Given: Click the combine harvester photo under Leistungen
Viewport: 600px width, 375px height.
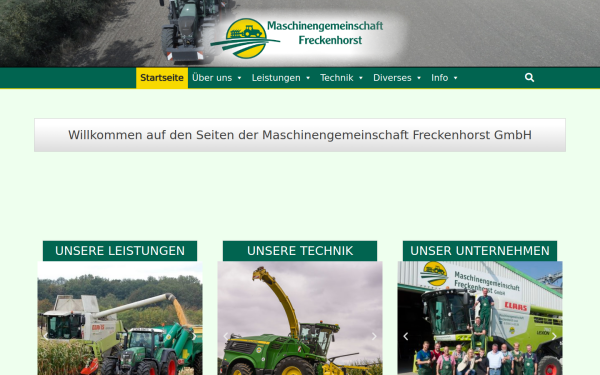Looking at the screenshot, I should [120, 318].
